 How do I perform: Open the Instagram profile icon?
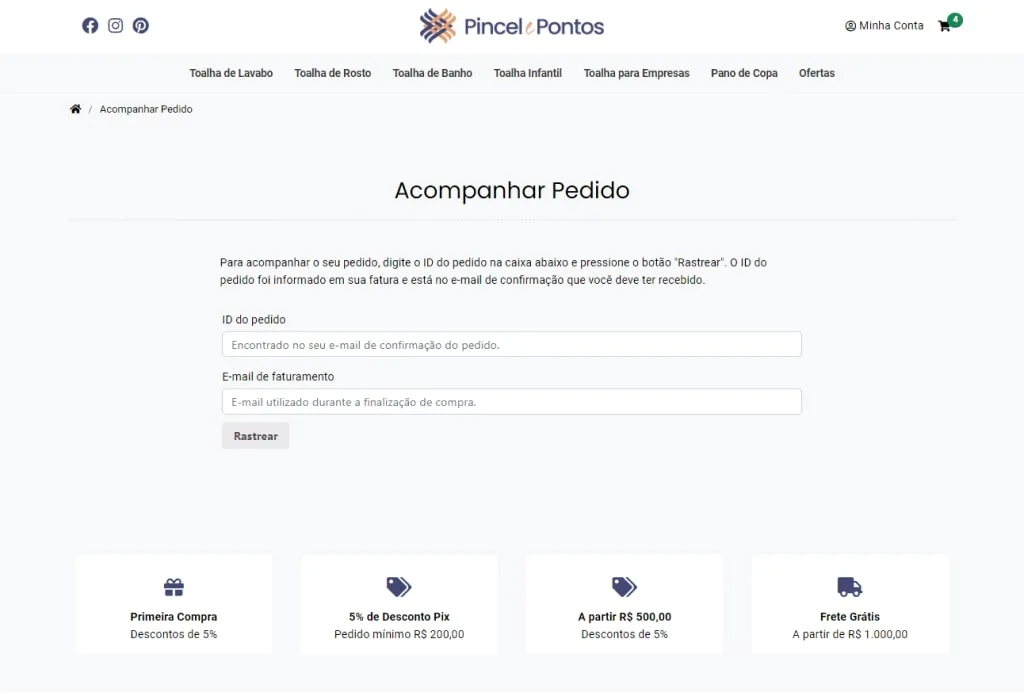click(x=116, y=25)
